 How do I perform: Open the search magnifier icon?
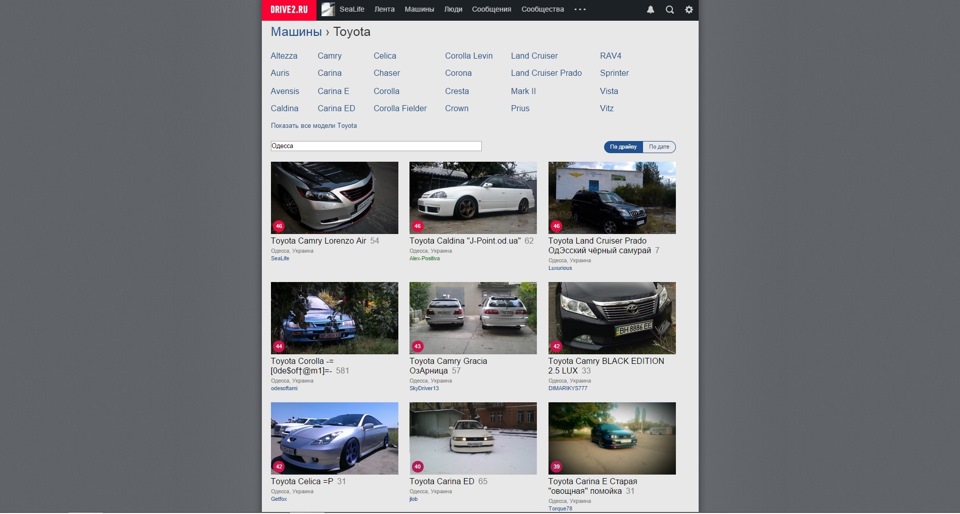[670, 10]
